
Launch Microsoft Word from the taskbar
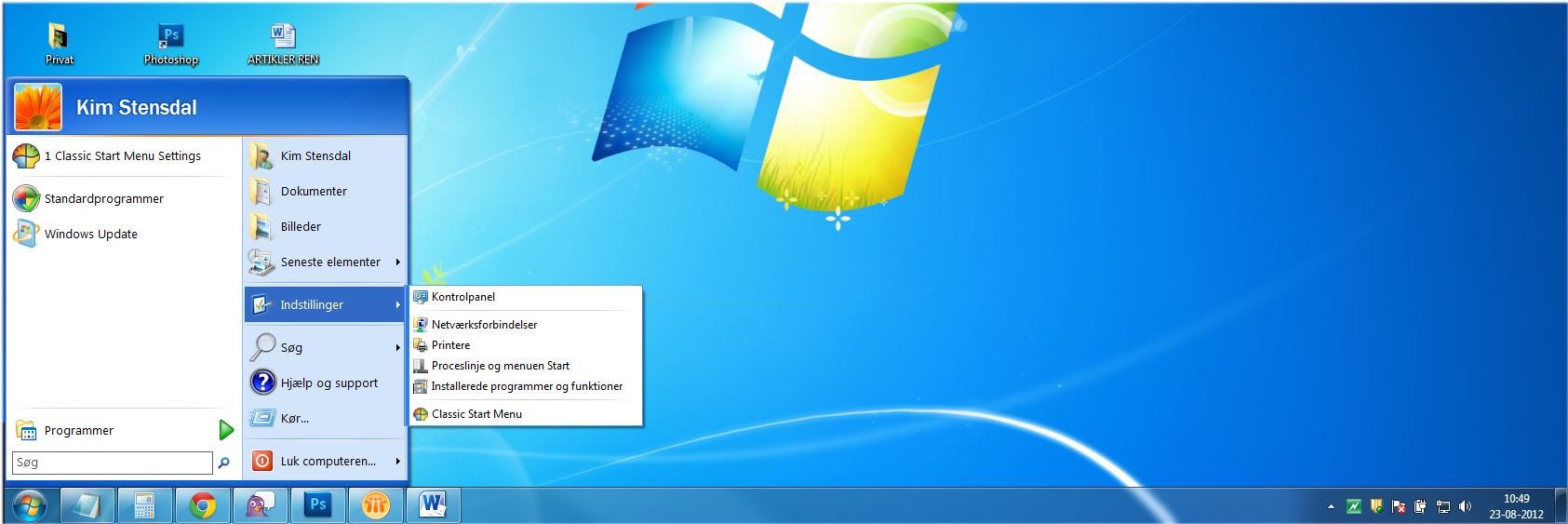pyautogui.click(x=434, y=505)
